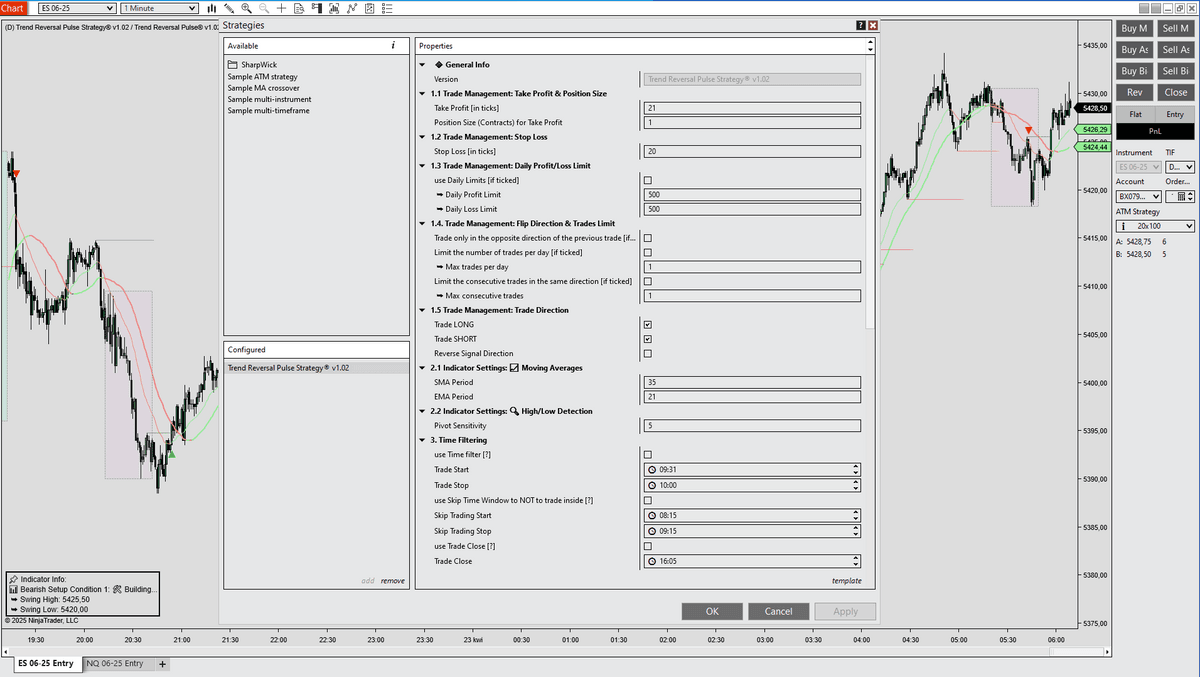Image resolution: width=1200 pixels, height=677 pixels.
Task: Open the Data Box icon
Action: pos(300,8)
